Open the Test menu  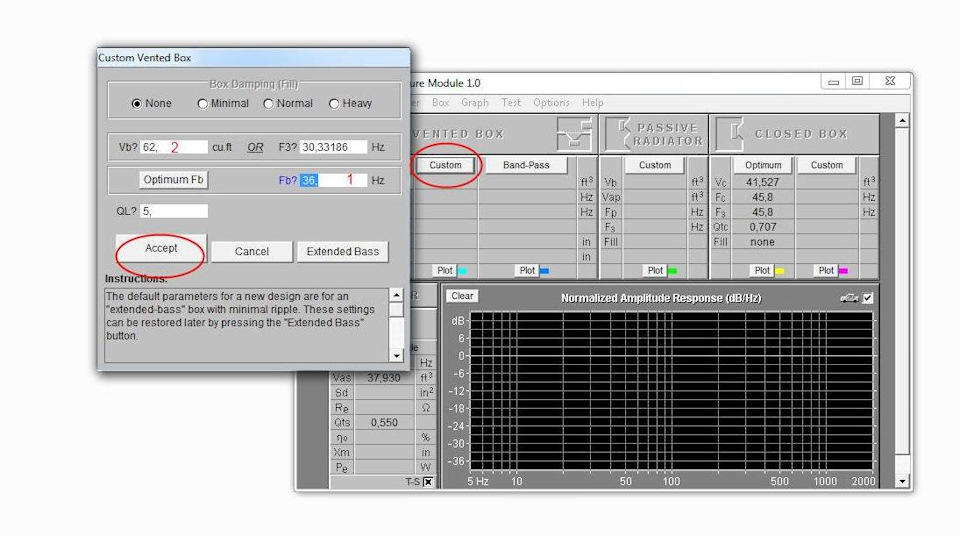click(x=511, y=102)
